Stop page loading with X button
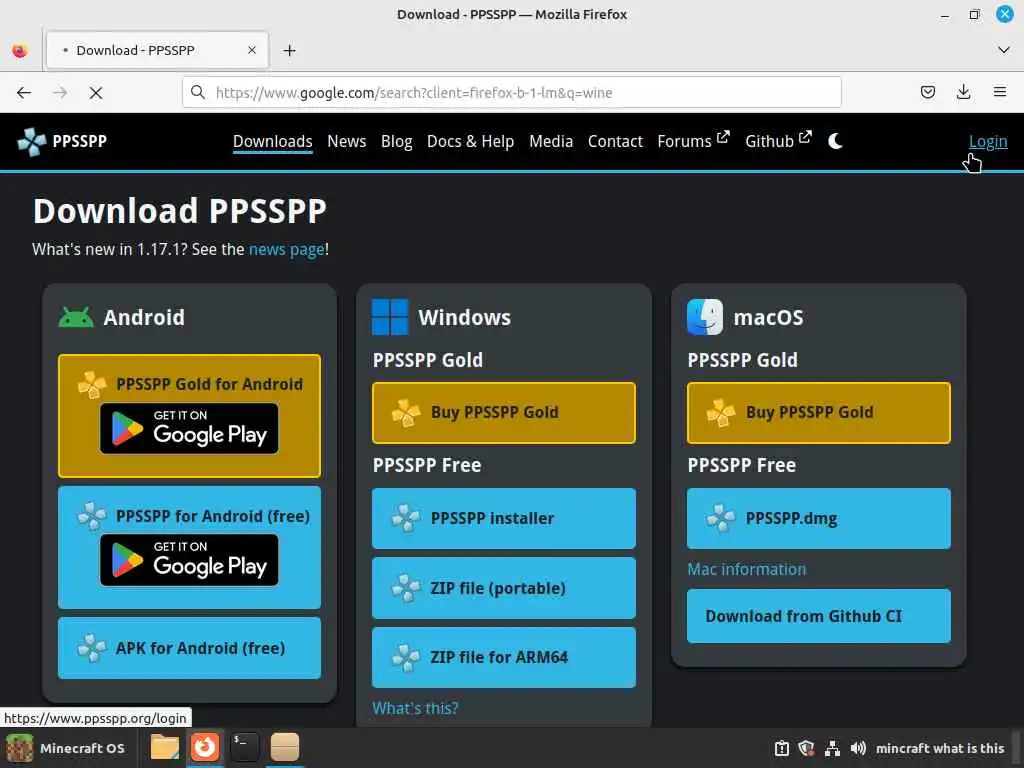The width and height of the screenshot is (1024, 768). (x=96, y=93)
